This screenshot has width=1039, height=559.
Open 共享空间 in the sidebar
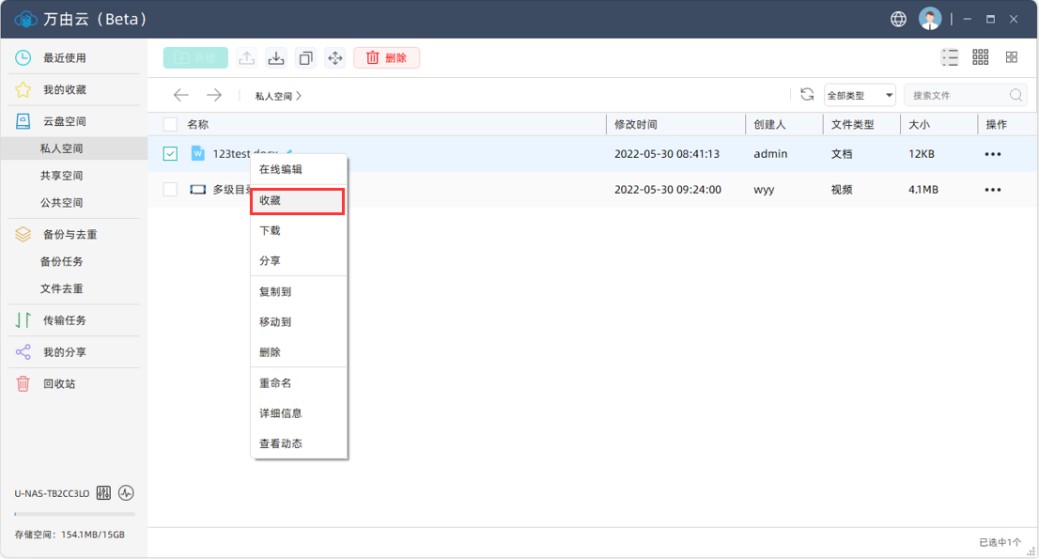[62, 176]
